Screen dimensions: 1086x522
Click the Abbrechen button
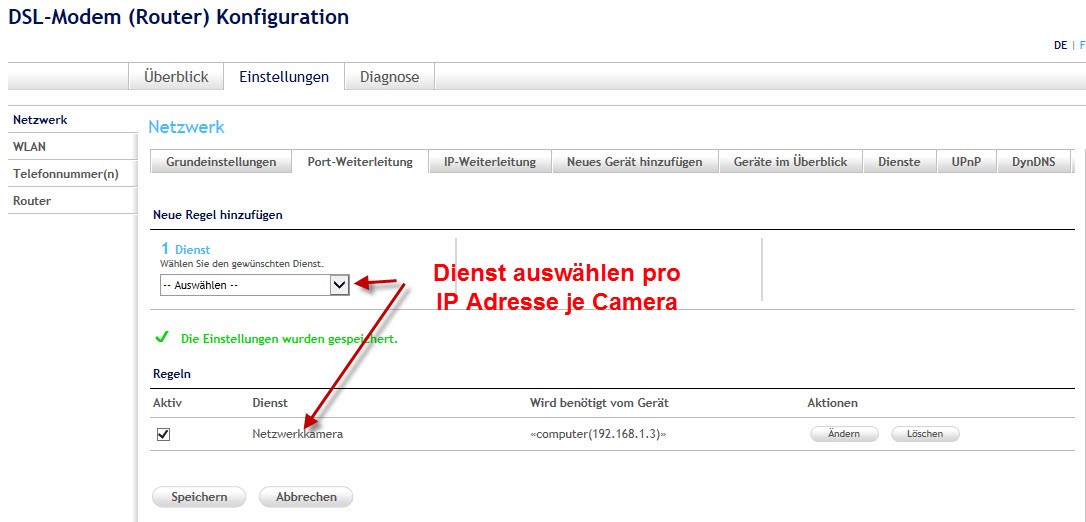(306, 497)
